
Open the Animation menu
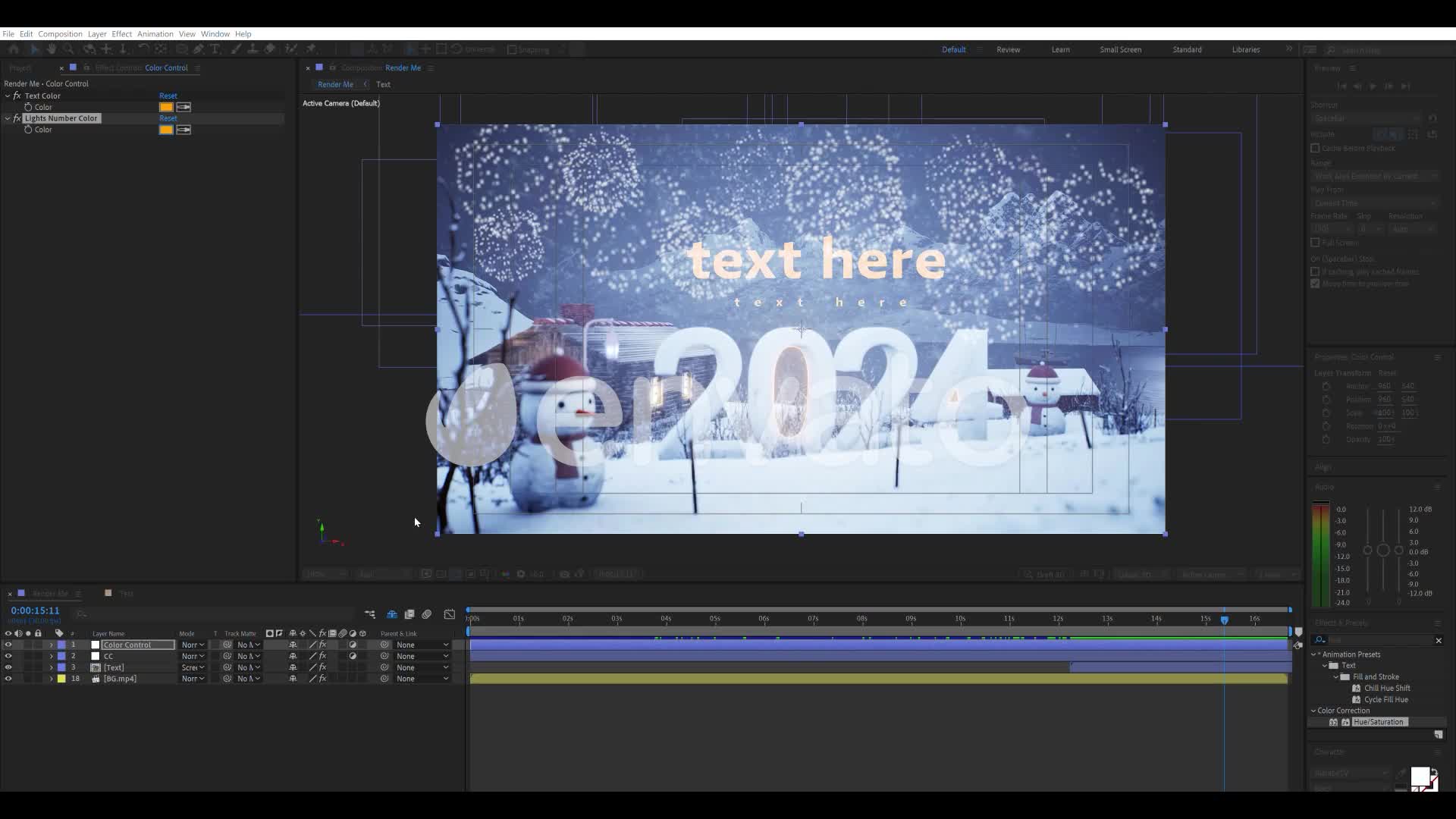(x=155, y=34)
